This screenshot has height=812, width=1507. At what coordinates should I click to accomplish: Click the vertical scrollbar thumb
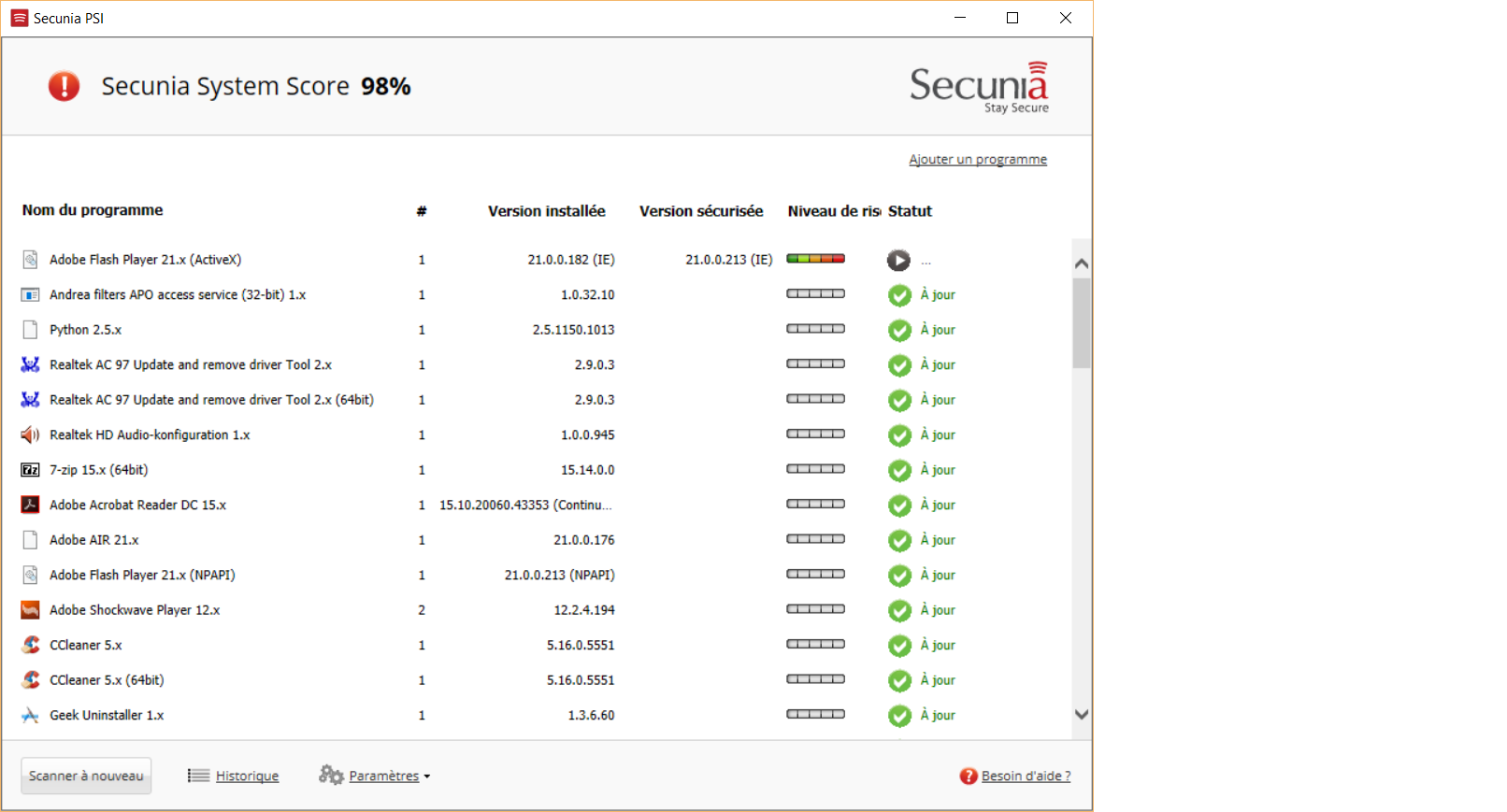pos(1082,323)
